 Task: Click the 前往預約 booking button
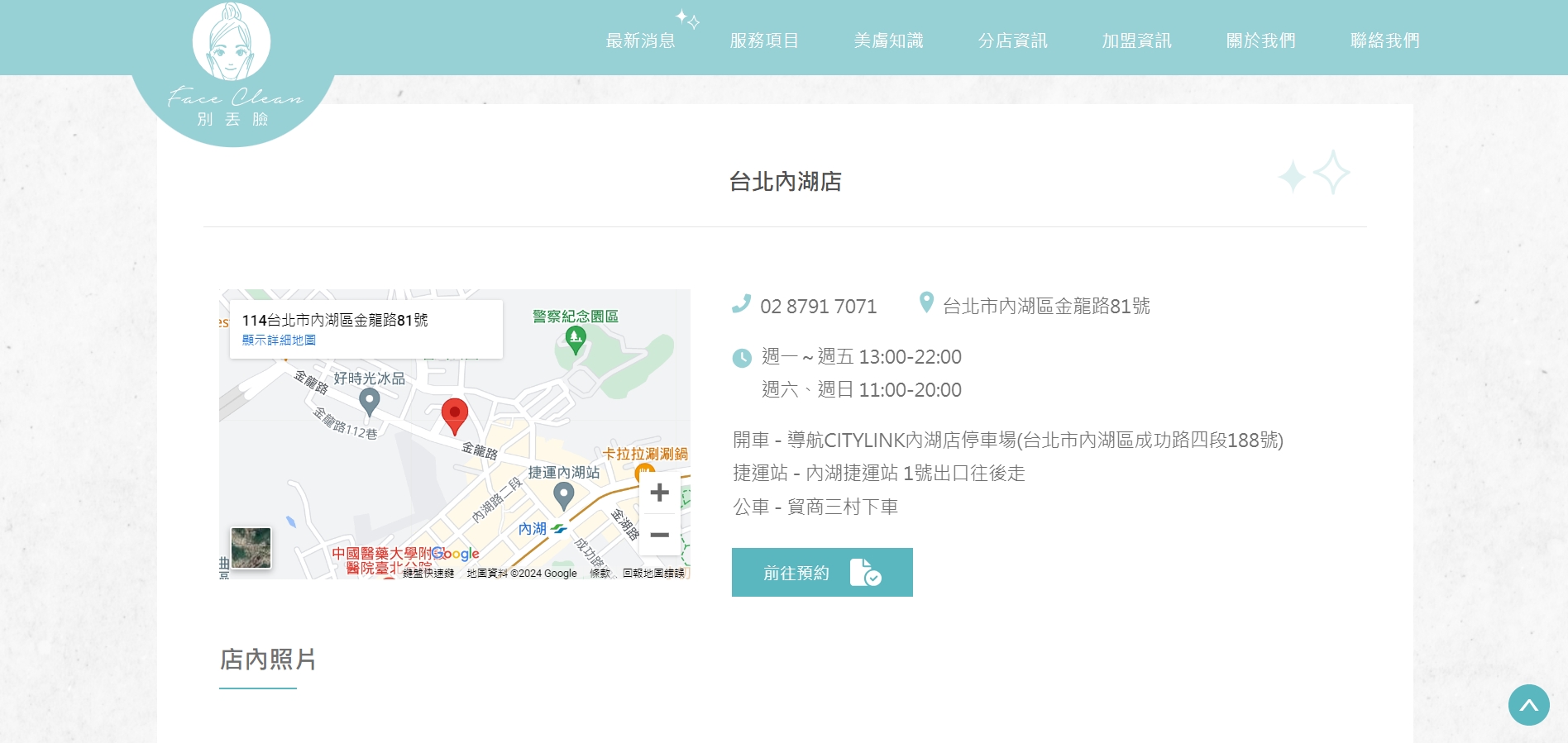coord(822,572)
